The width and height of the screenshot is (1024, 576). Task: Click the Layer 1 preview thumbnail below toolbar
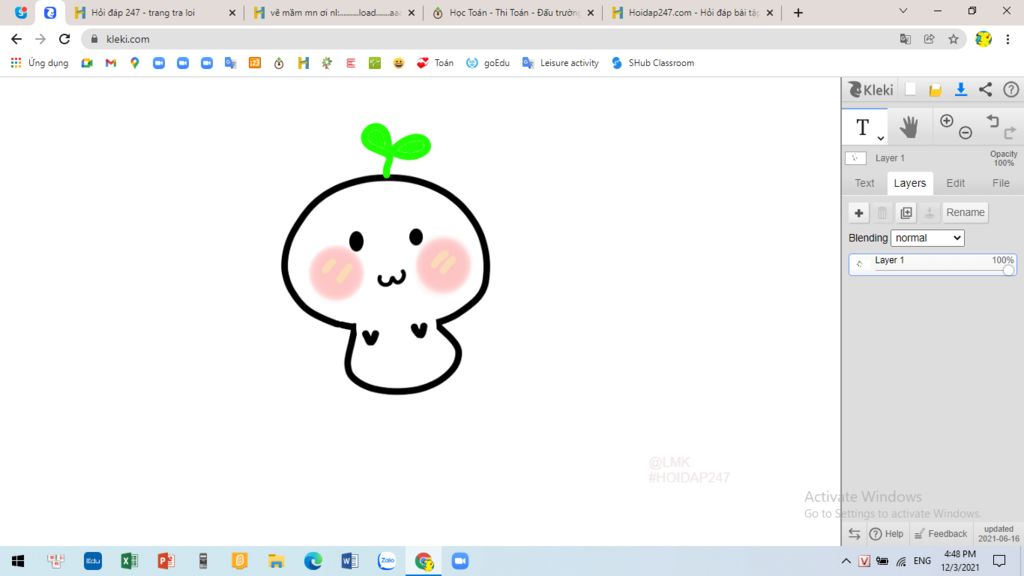point(855,158)
